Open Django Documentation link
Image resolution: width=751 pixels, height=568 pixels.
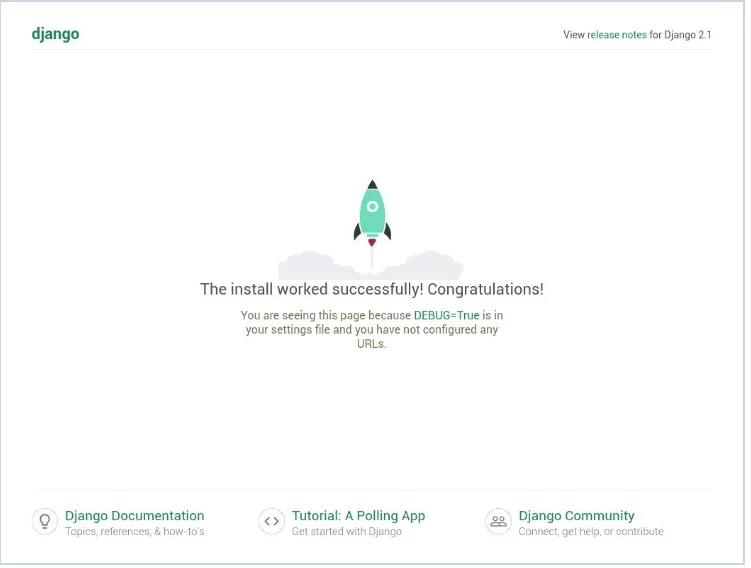pos(135,516)
